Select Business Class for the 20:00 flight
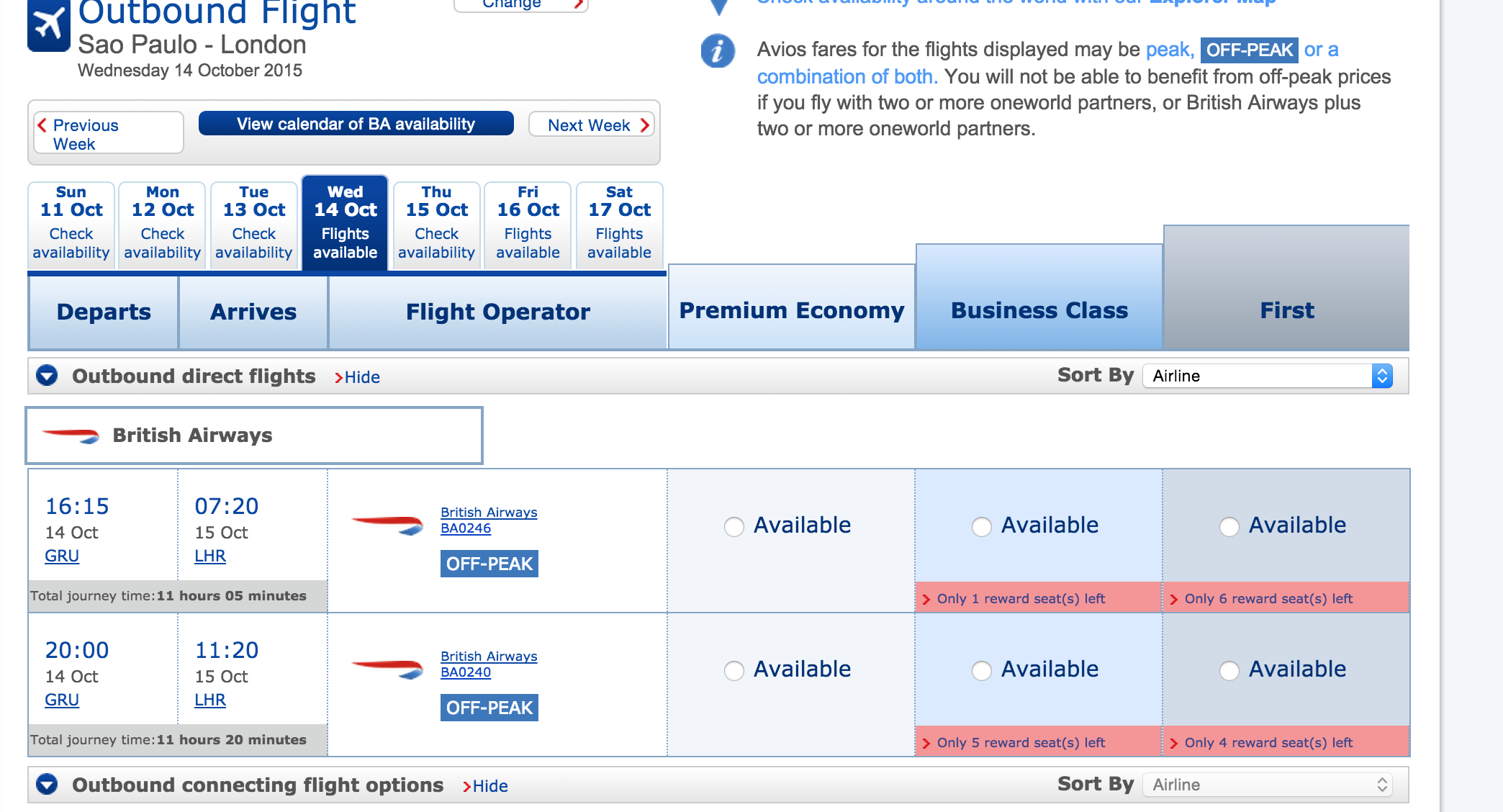 [982, 671]
